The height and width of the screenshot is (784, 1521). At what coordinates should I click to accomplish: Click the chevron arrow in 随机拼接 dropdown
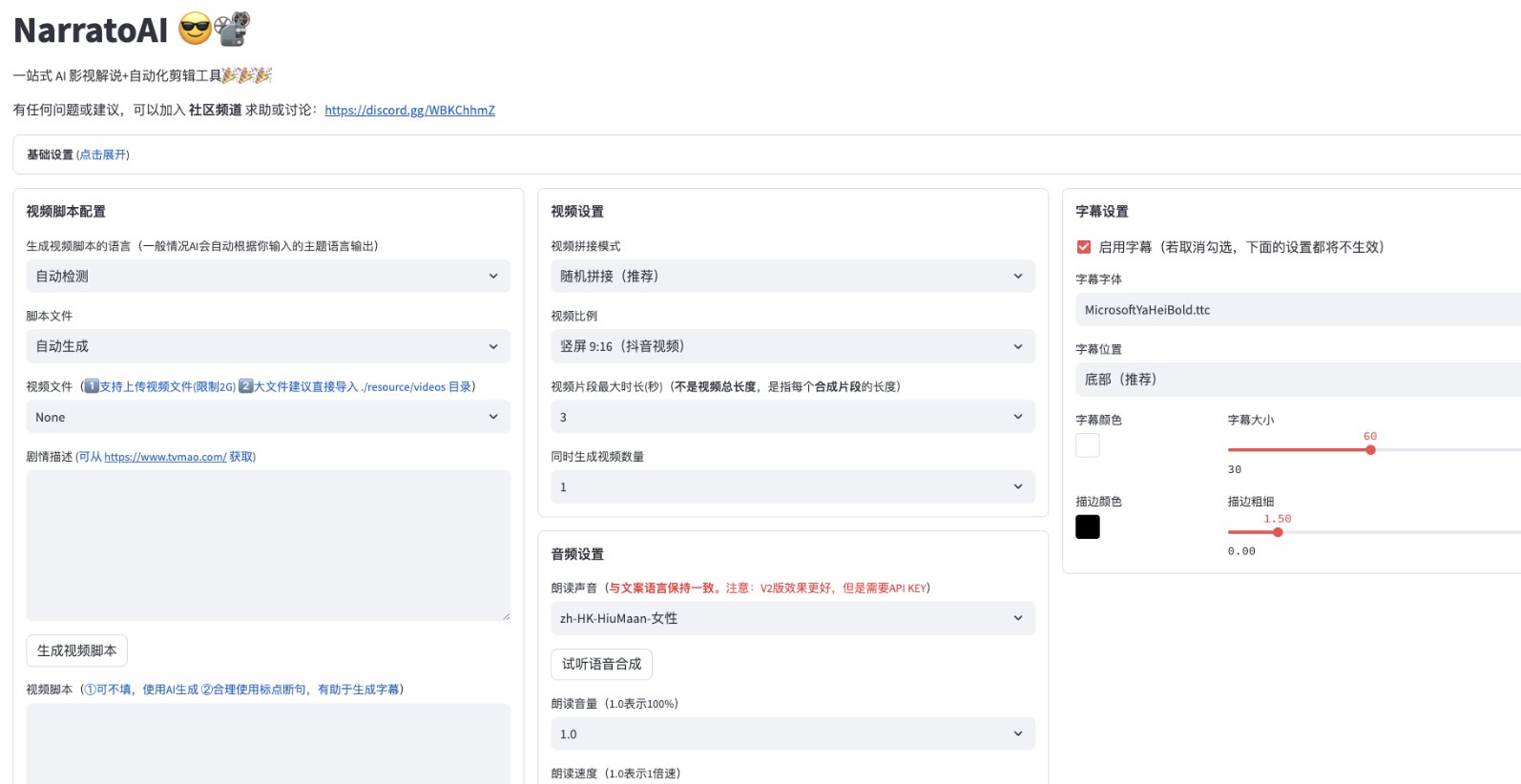coord(1018,276)
